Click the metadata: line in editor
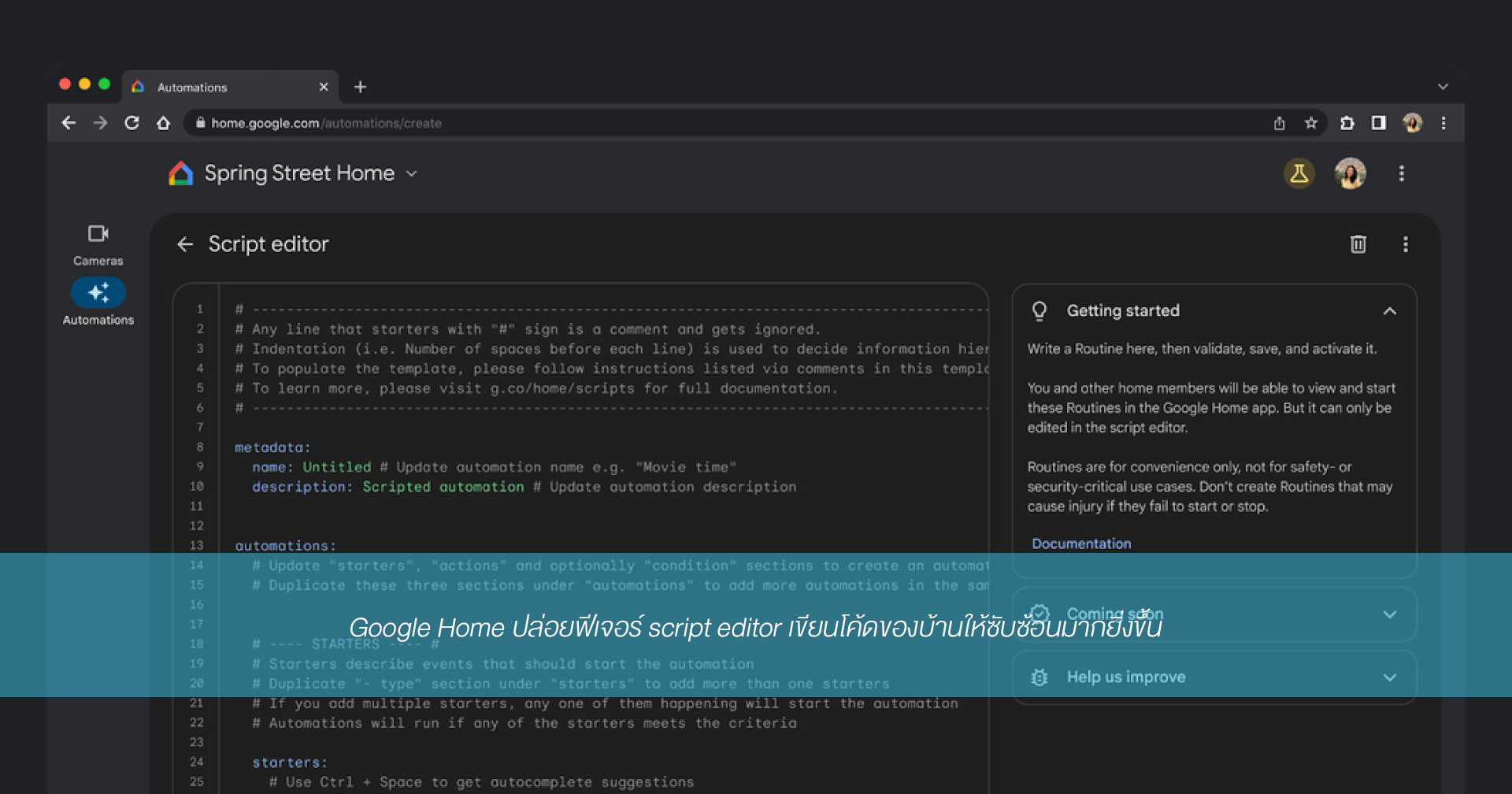Screen dimensions: 1512x794 (272, 447)
